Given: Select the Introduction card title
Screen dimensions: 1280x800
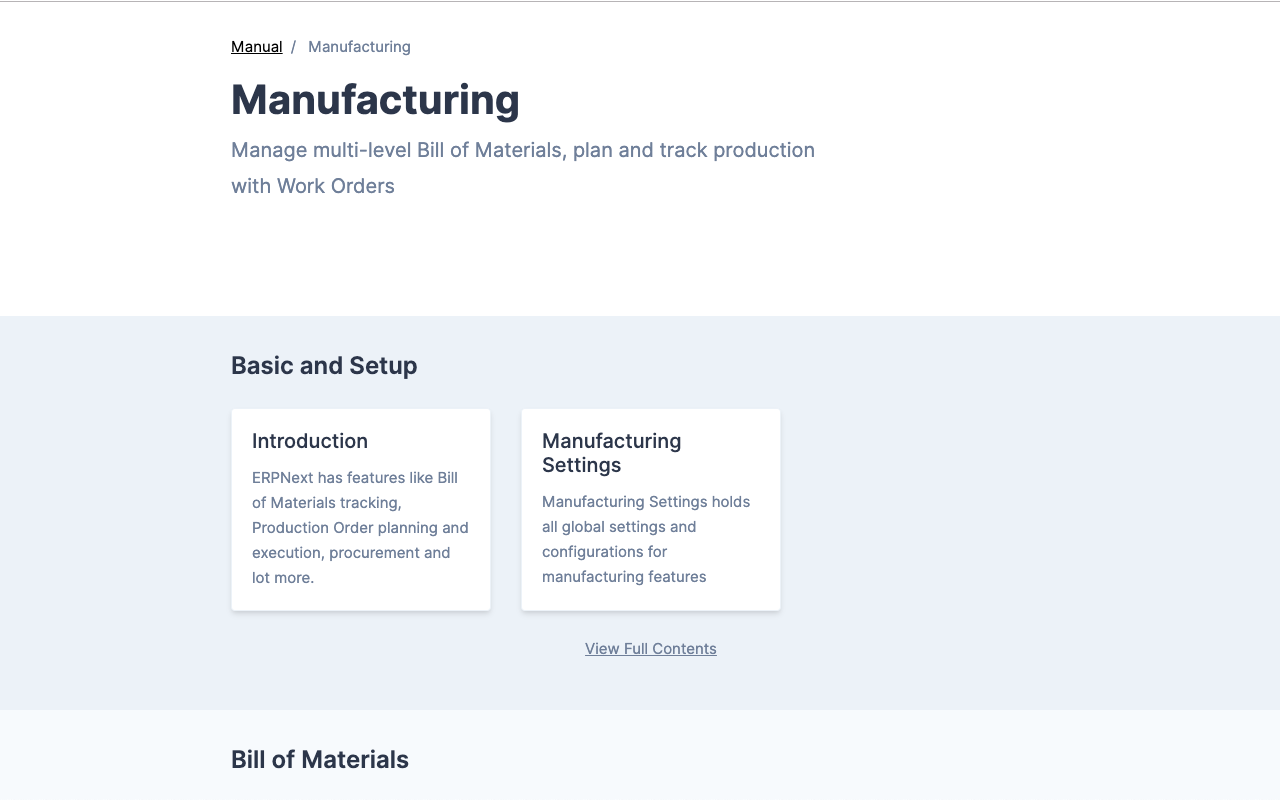Looking at the screenshot, I should pos(309,441).
